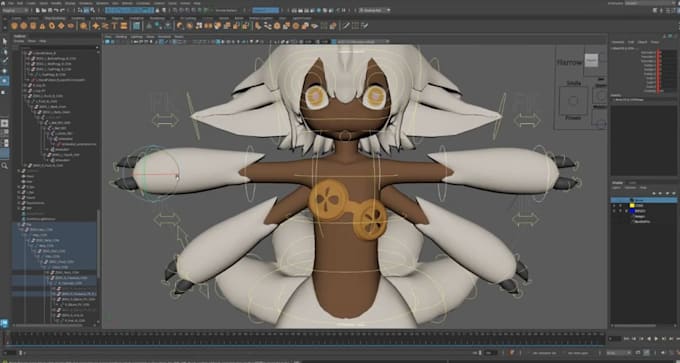The width and height of the screenshot is (680, 363).
Task: Open the Panels menu of the viewport panel
Action: (179, 37)
